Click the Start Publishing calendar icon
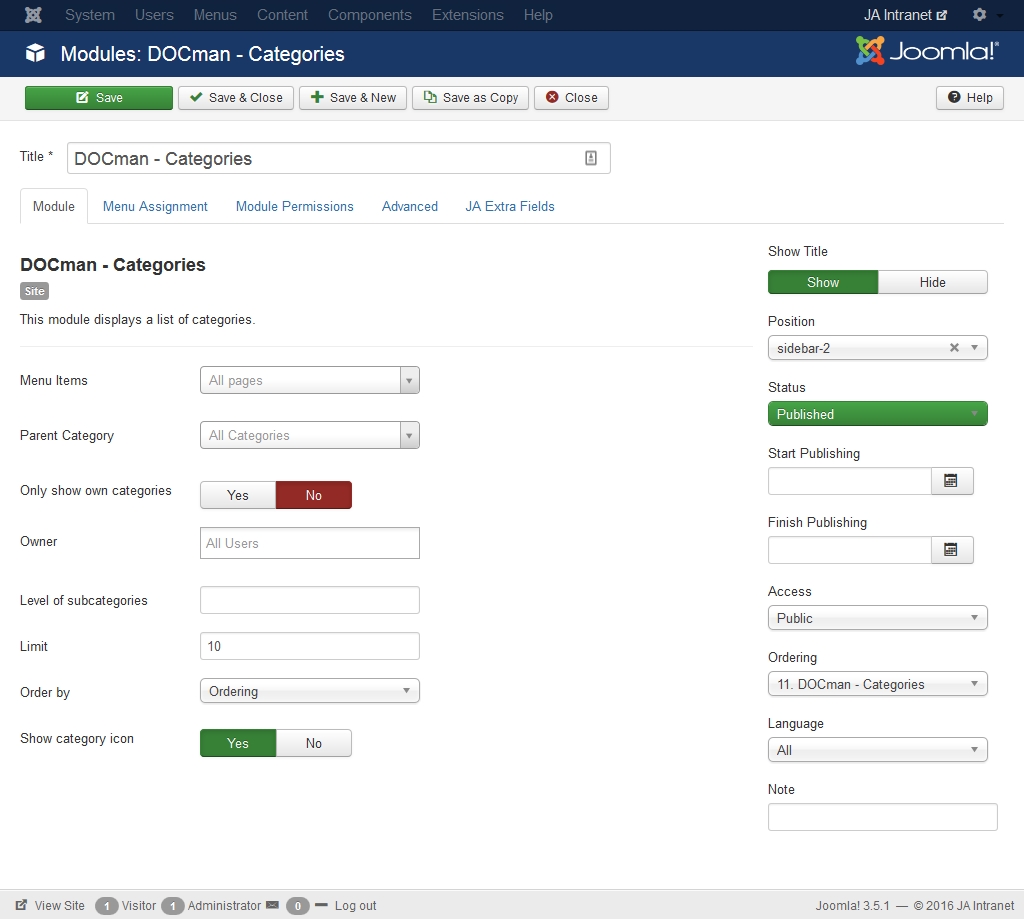The height and width of the screenshot is (919, 1024). (x=952, y=481)
